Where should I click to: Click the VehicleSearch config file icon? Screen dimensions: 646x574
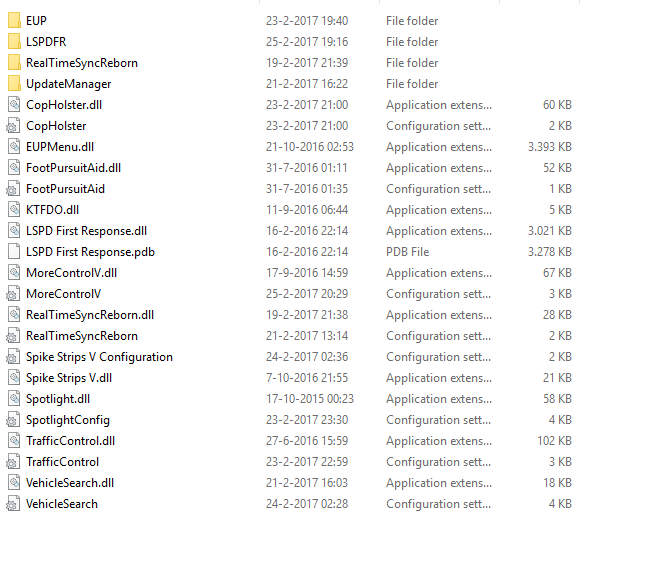point(13,504)
